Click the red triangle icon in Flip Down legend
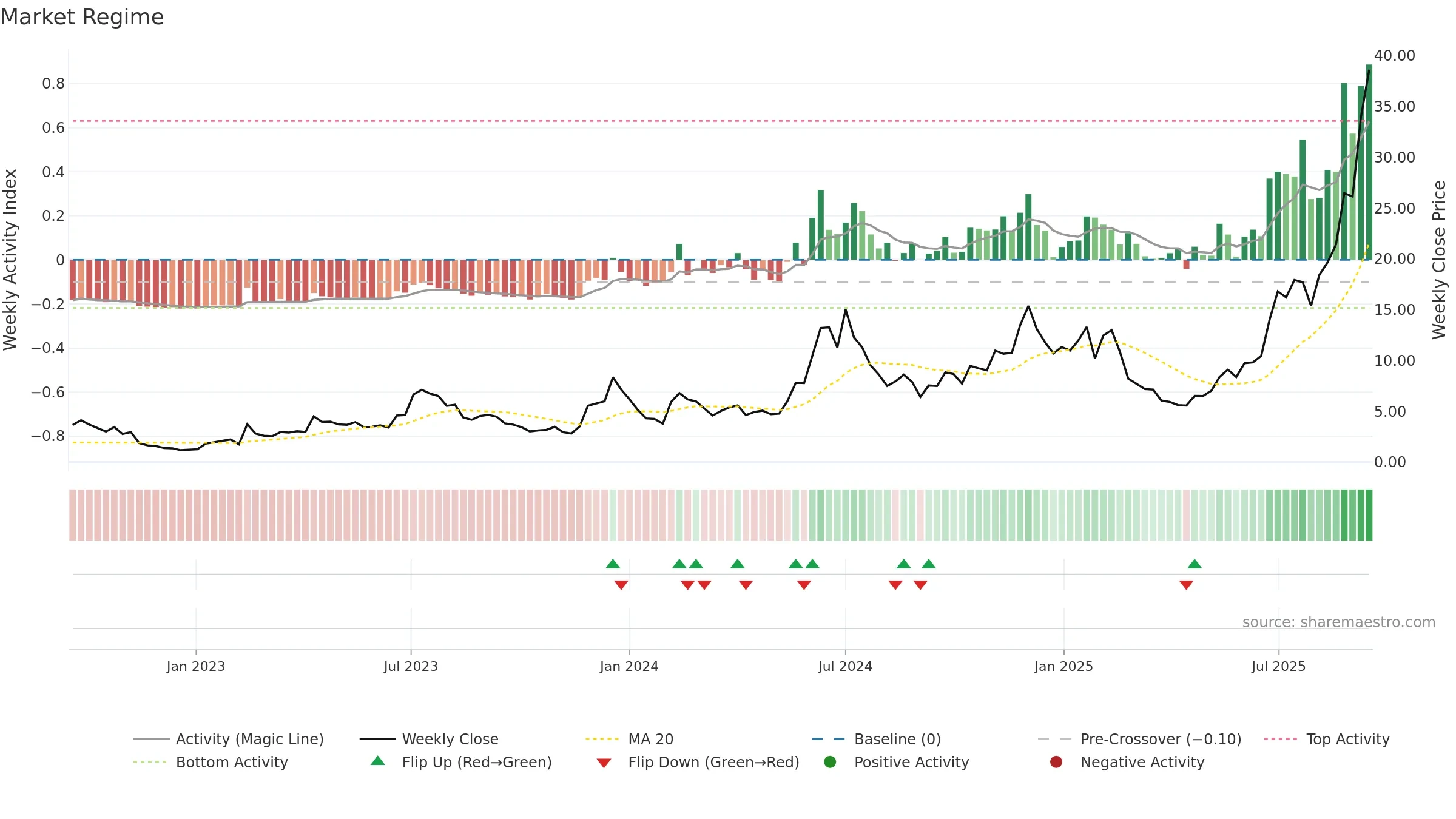Image resolution: width=1456 pixels, height=819 pixels. pos(604,763)
